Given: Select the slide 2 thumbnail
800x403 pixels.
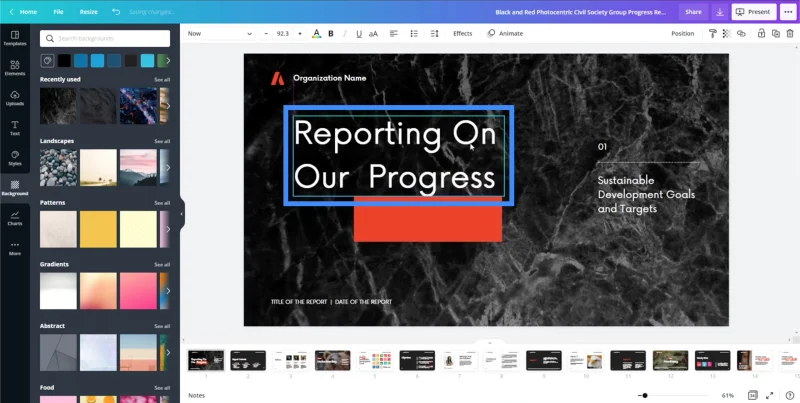Looking at the screenshot, I should click(248, 360).
